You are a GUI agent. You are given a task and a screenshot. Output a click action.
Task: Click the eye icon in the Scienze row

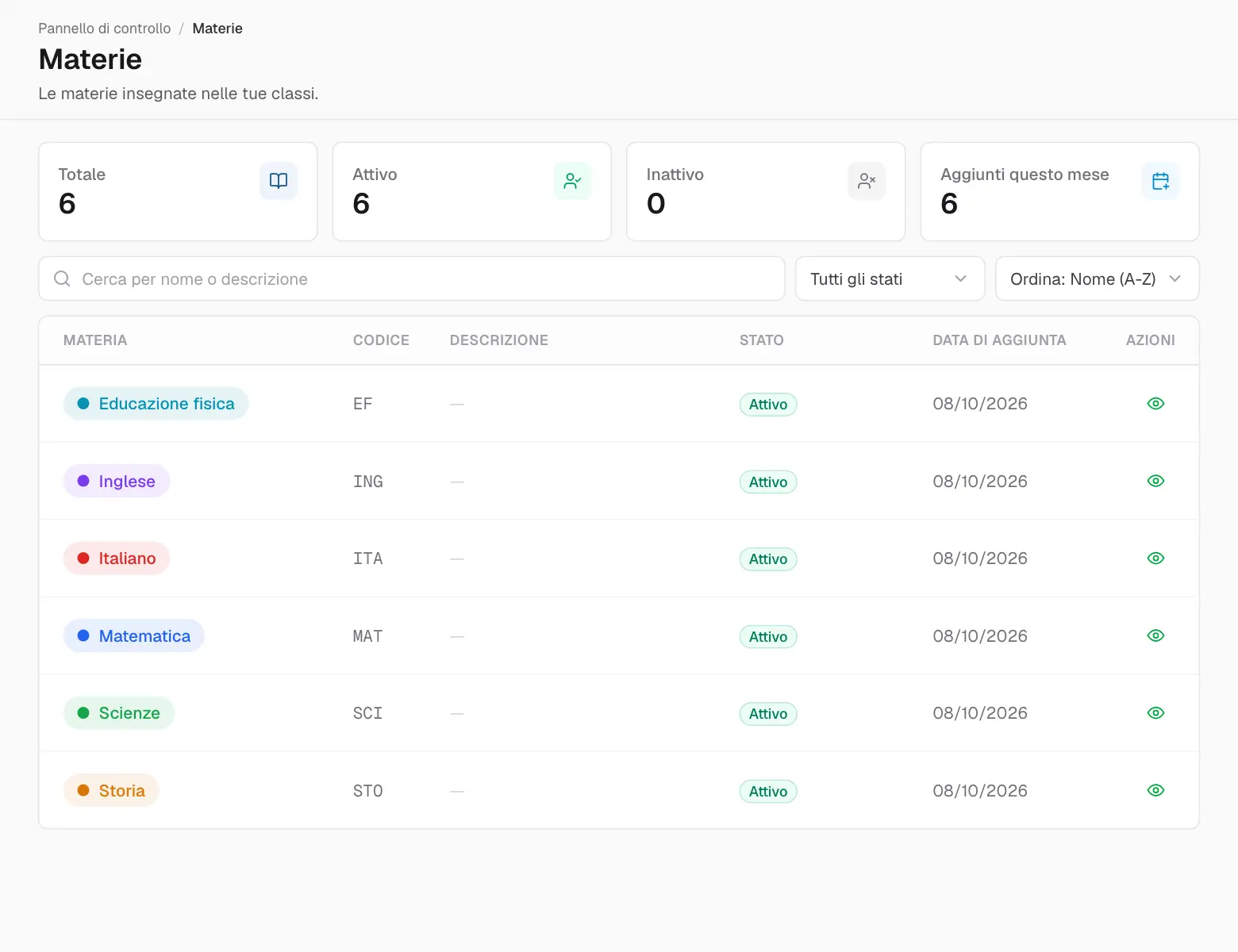coord(1155,713)
